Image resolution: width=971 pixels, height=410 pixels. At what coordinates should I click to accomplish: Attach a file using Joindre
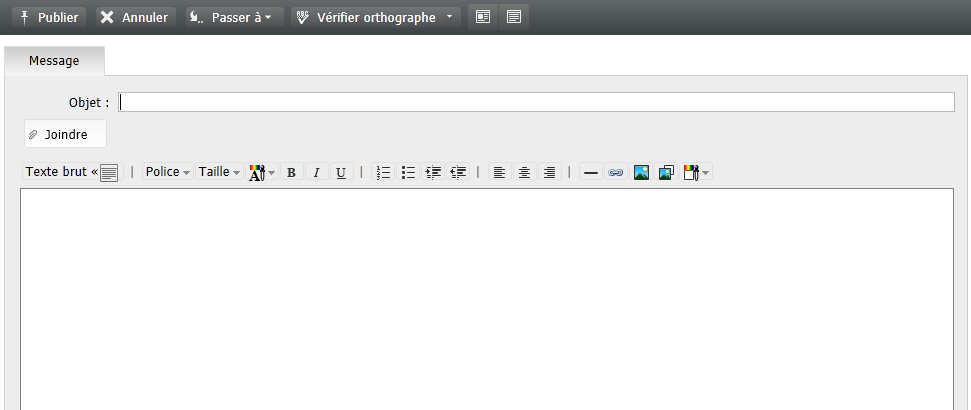[x=66, y=134]
